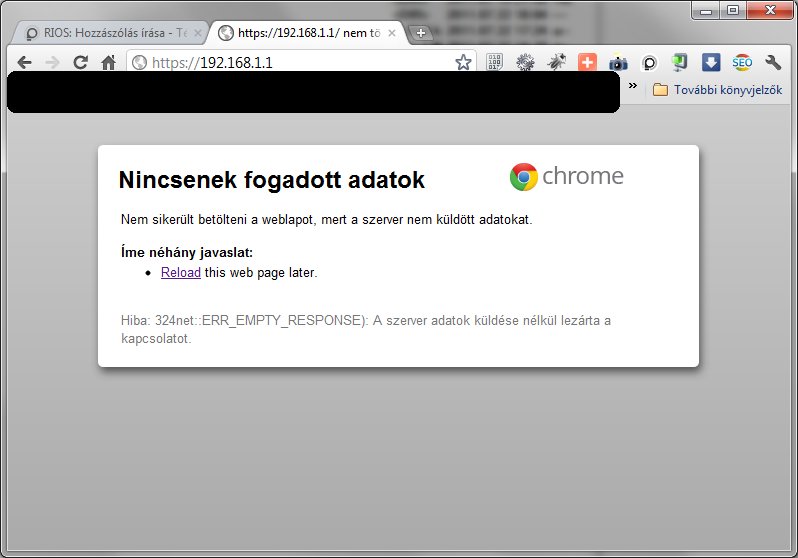Open the gear-shaped extension icon
The height and width of the screenshot is (558, 798).
[x=525, y=63]
